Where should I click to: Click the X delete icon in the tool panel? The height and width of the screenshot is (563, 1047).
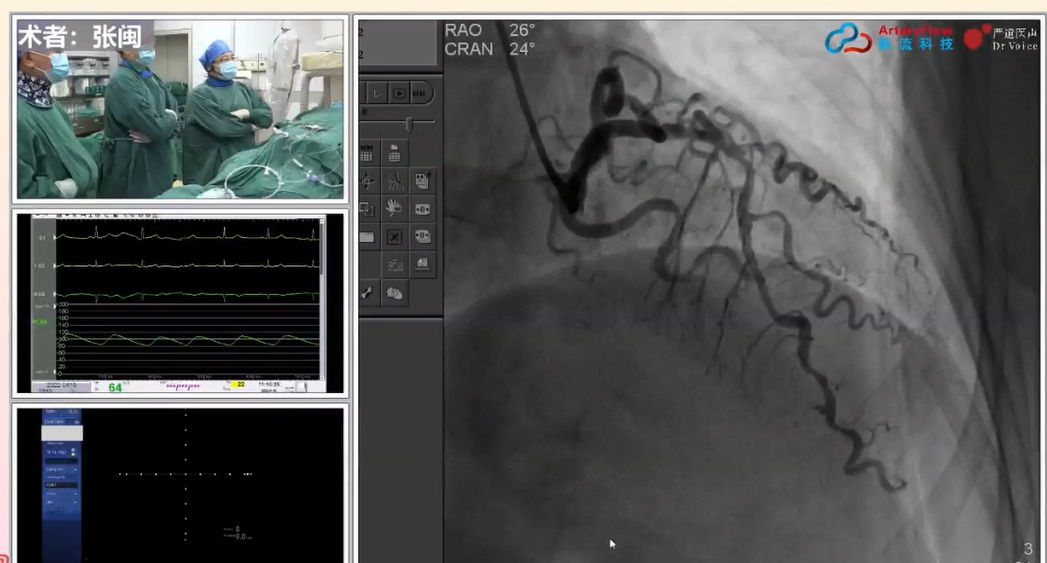[394, 237]
